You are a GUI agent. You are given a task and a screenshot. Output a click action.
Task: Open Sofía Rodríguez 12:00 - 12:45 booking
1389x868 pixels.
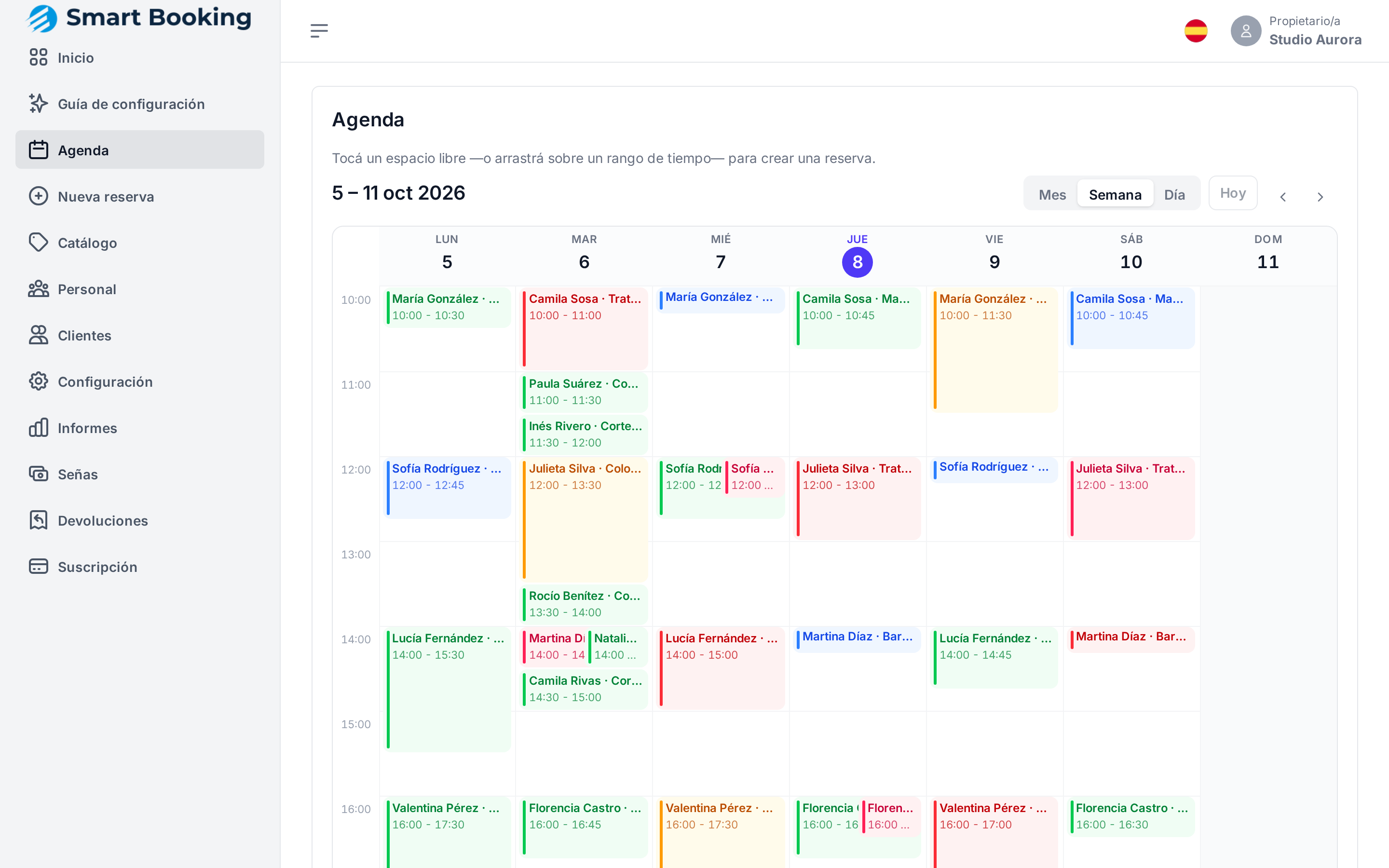[447, 488]
